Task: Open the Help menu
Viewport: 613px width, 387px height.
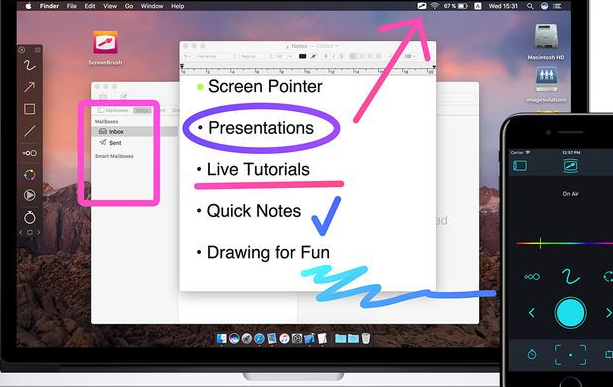Action: tap(177, 6)
